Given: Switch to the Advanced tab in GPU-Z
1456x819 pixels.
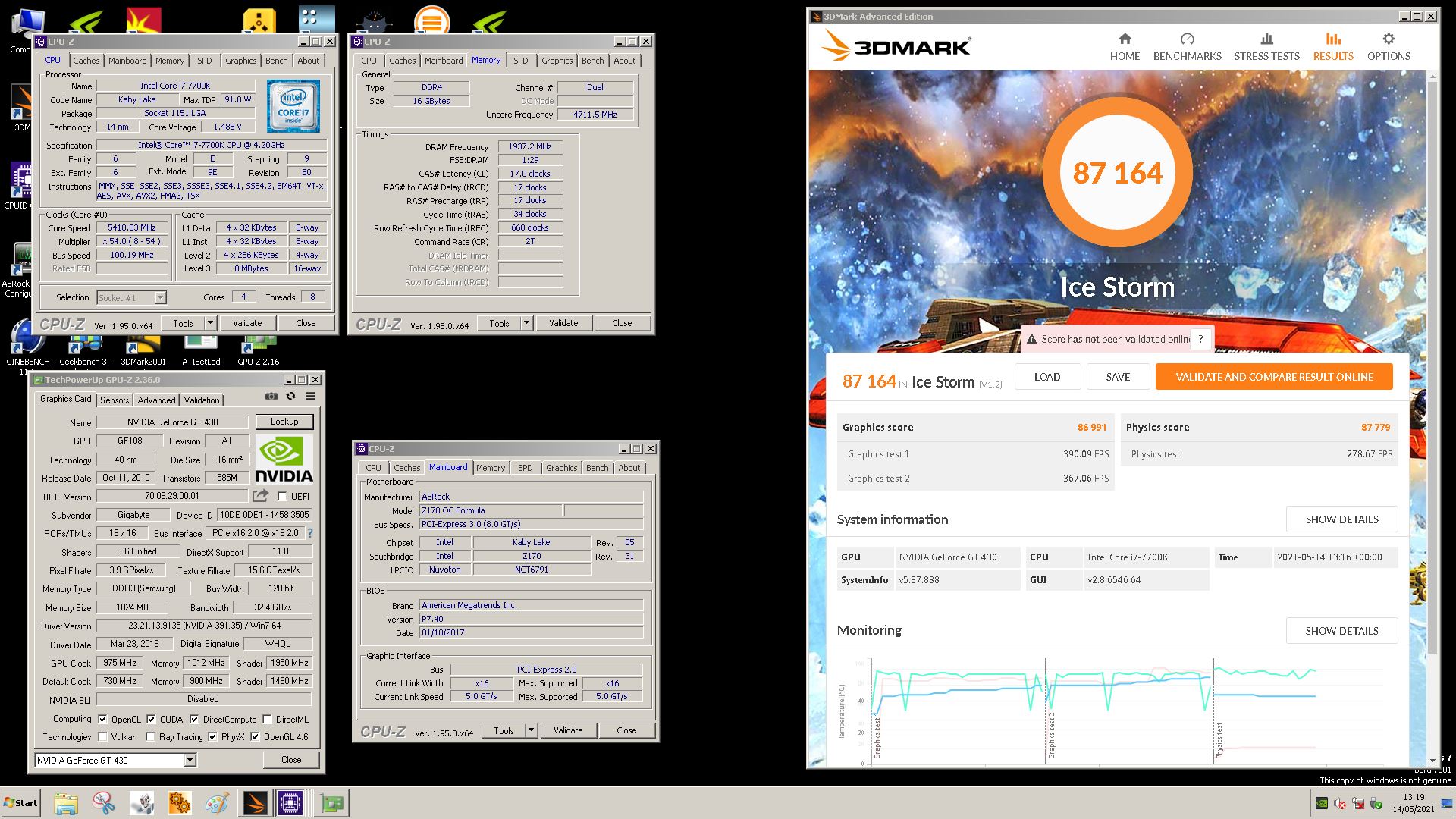Looking at the screenshot, I should click(x=156, y=400).
